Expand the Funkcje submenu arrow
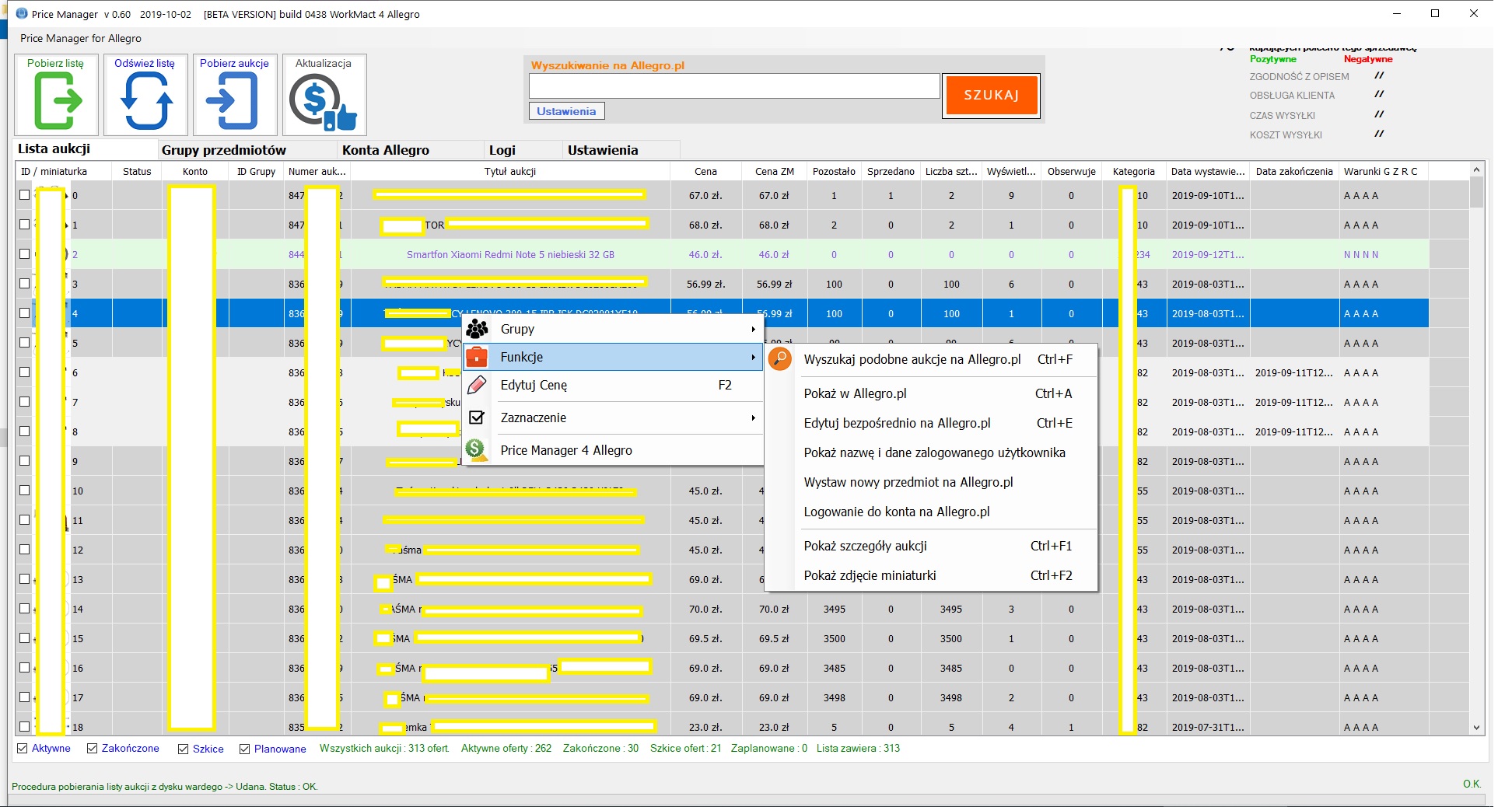This screenshot has height=807, width=1512. pos(753,357)
